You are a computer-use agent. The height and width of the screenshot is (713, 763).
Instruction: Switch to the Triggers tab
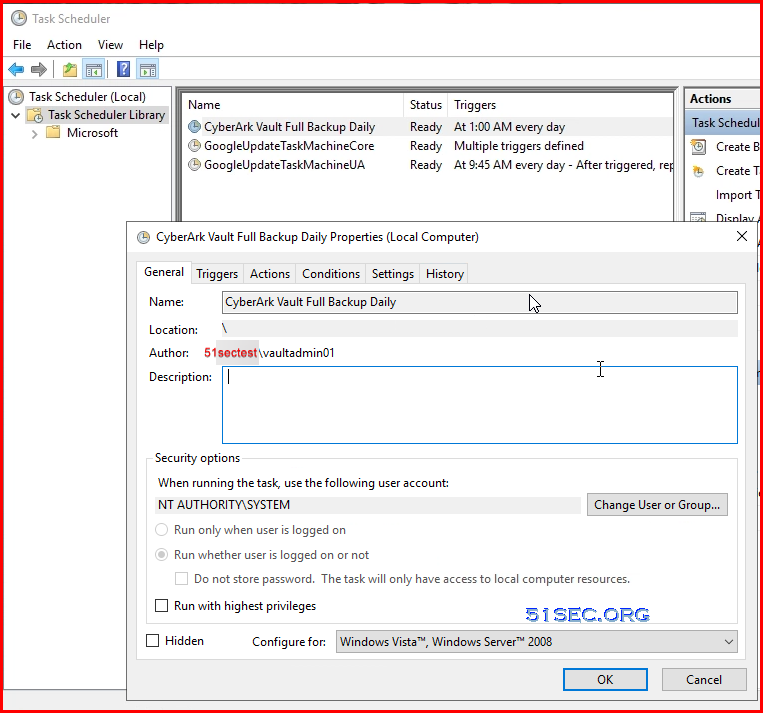click(x=217, y=274)
